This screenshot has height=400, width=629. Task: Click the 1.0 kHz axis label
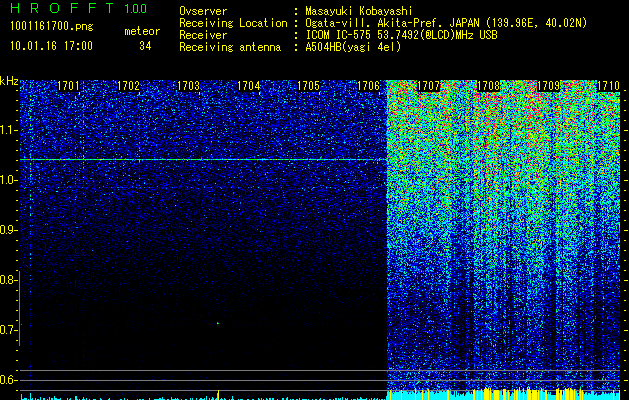click(8, 180)
